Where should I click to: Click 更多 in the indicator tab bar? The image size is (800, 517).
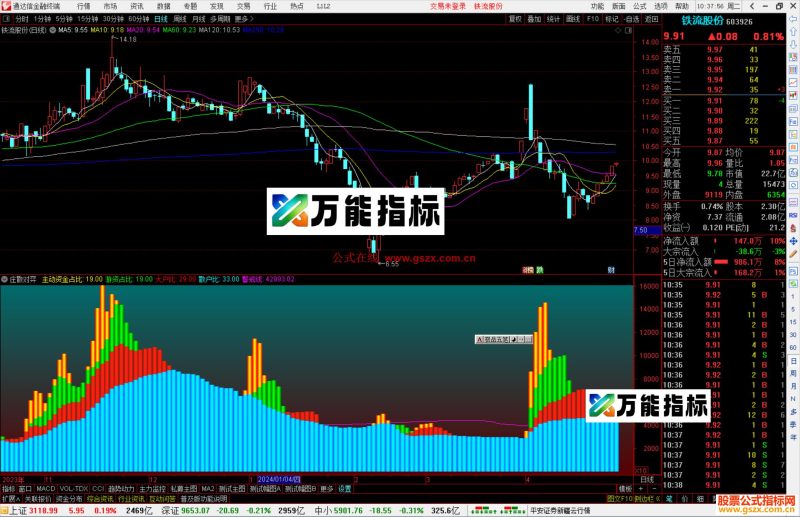327,488
